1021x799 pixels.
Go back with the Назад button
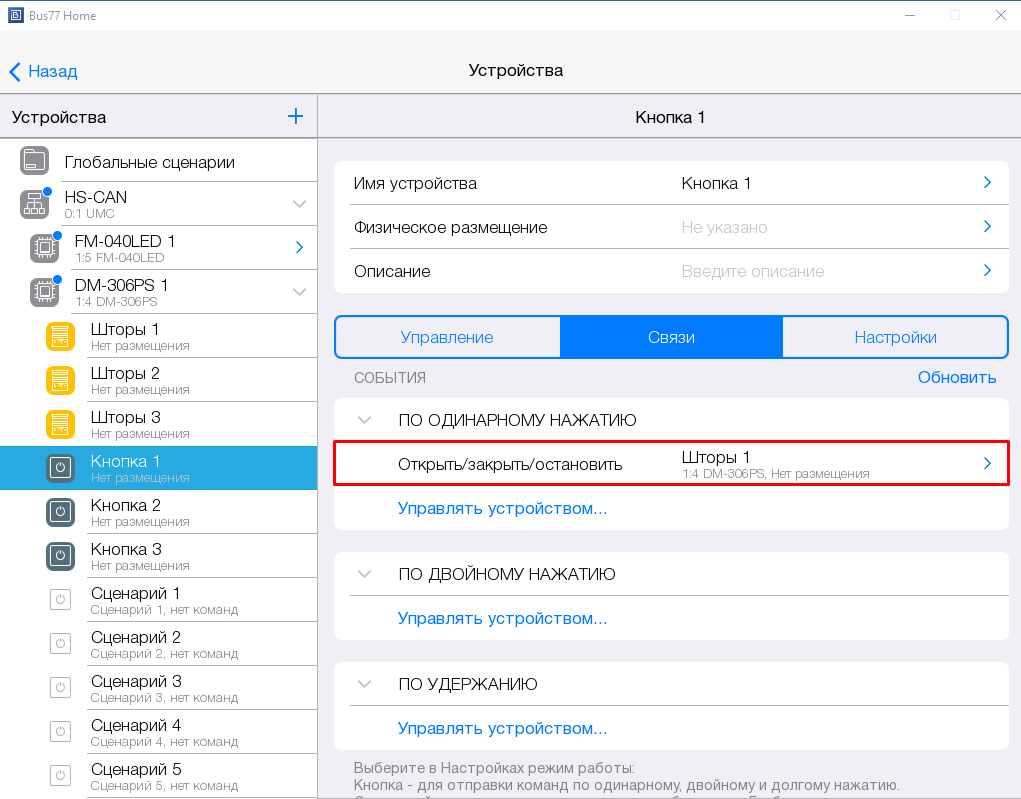click(43, 71)
